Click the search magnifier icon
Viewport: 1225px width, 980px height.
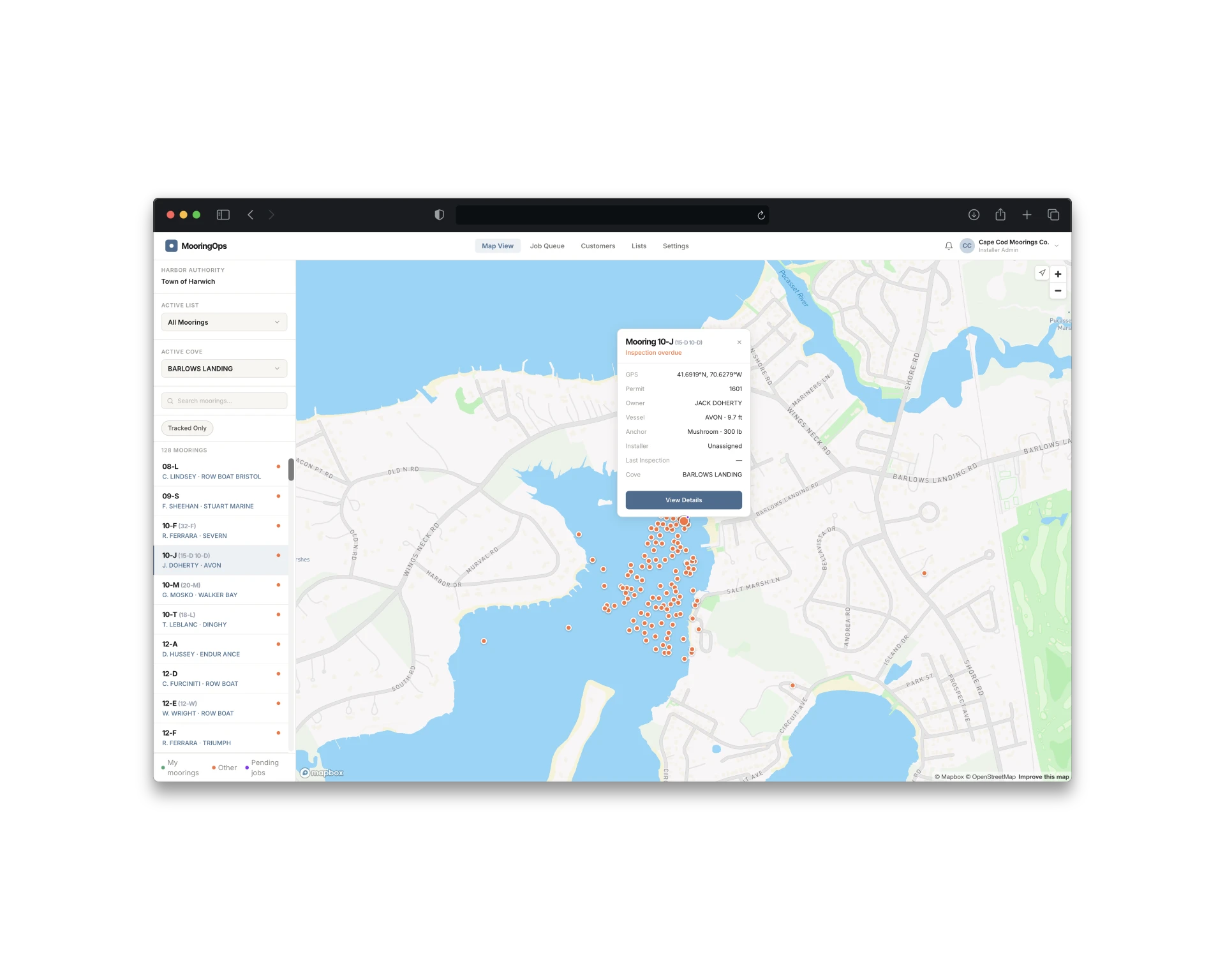[x=170, y=401]
